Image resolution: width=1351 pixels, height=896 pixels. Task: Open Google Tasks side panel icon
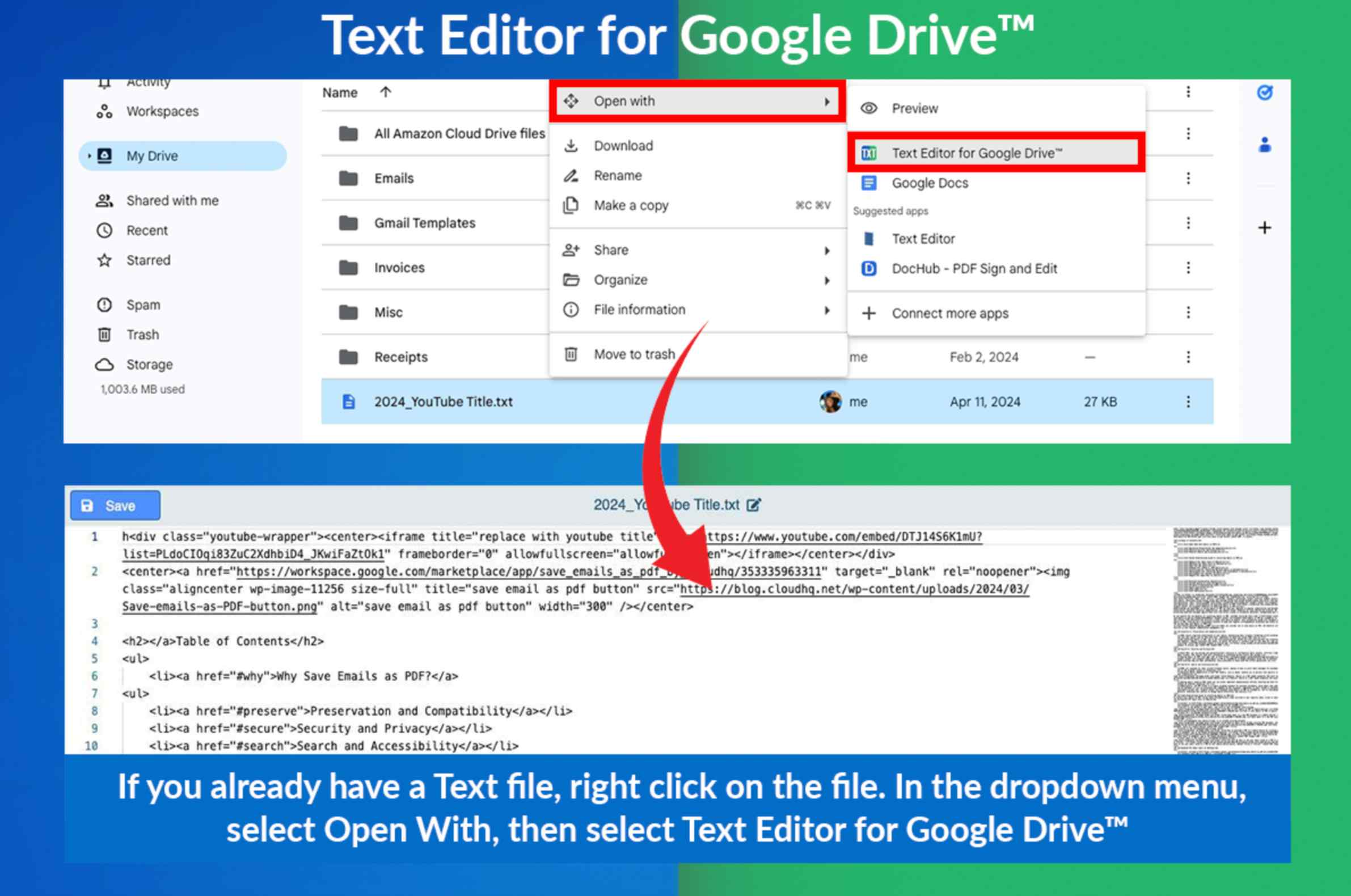tap(1265, 92)
